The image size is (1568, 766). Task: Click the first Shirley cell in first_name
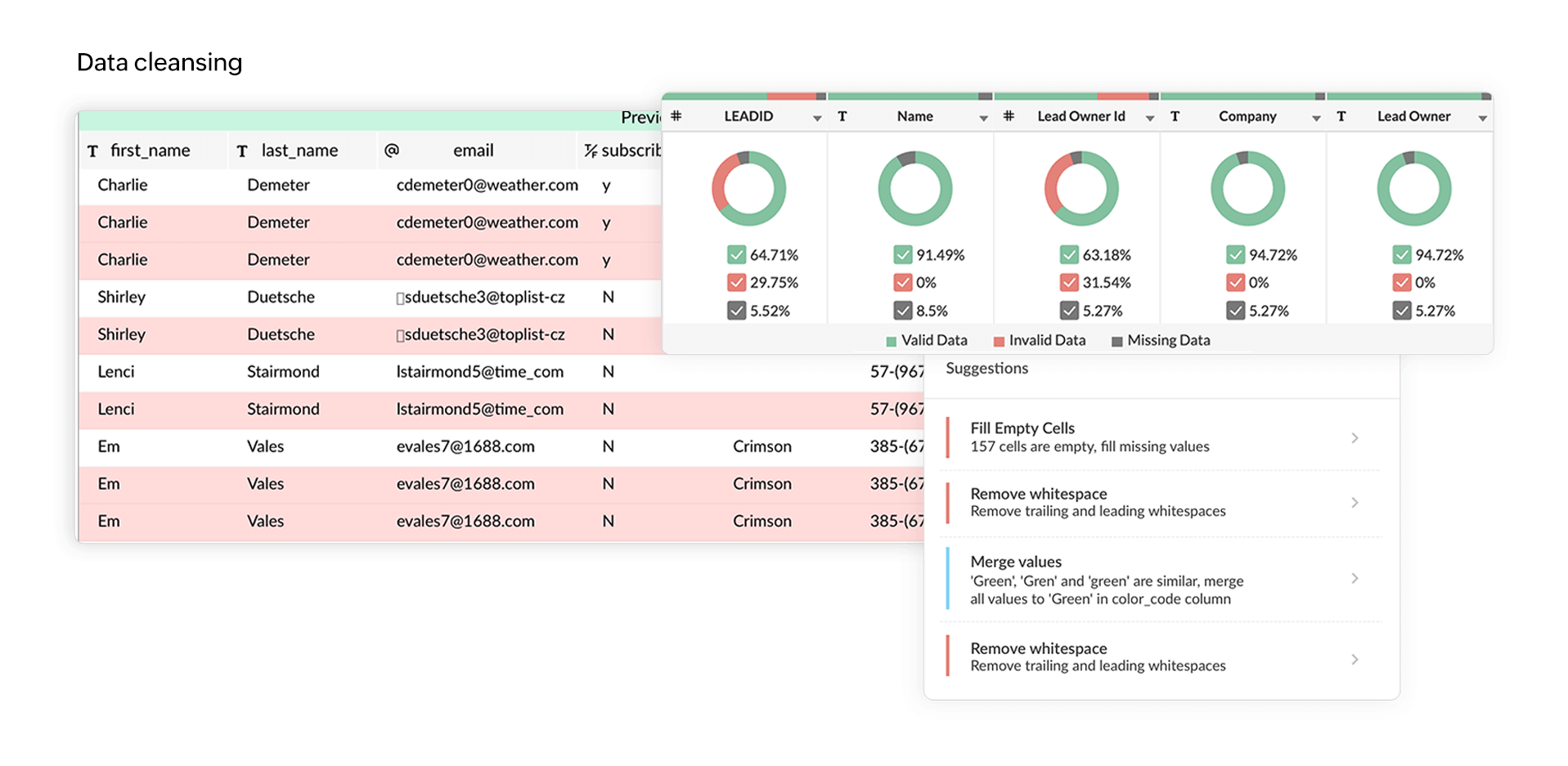(x=122, y=297)
